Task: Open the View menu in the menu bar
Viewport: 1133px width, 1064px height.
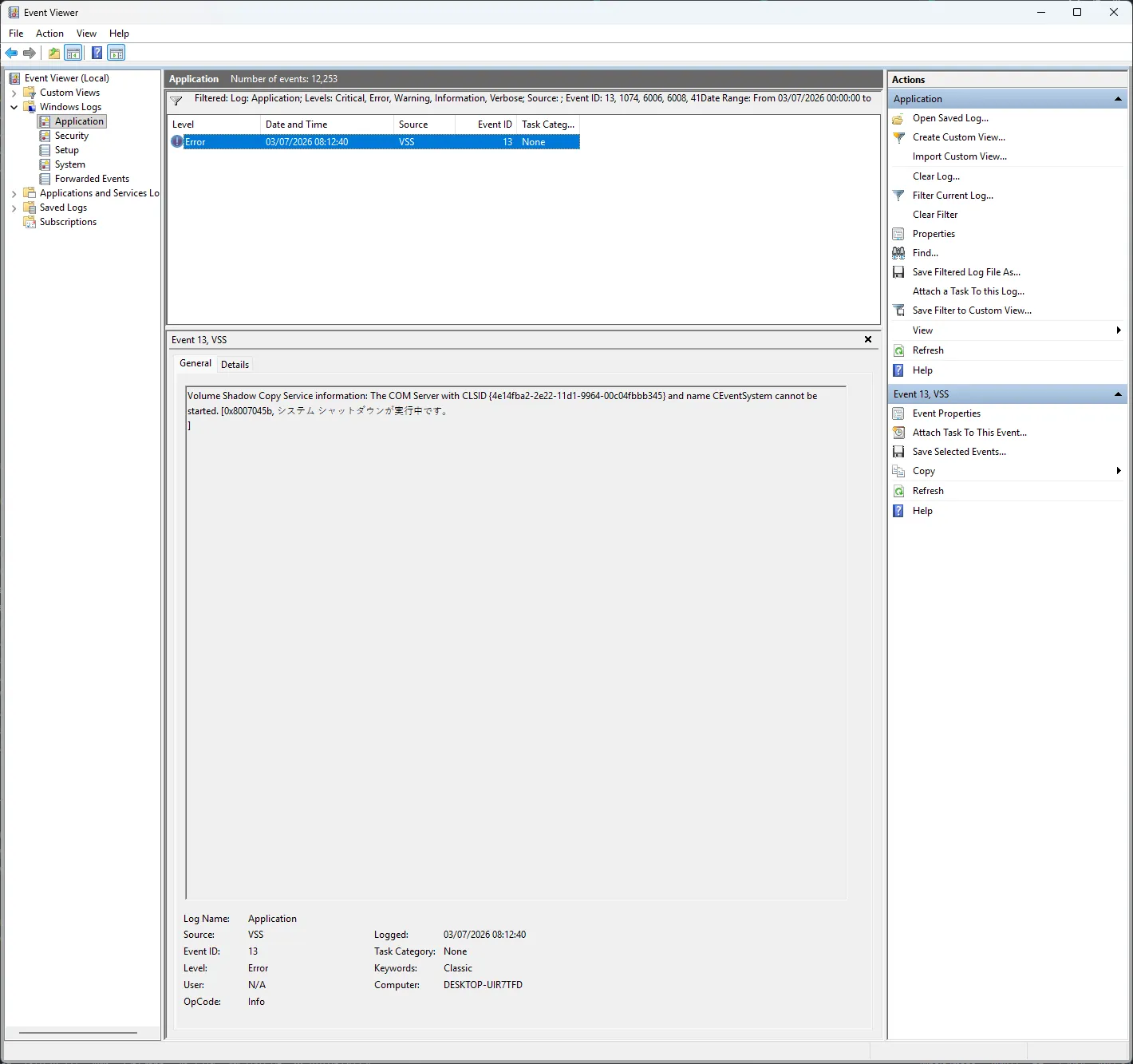Action: [x=86, y=34]
